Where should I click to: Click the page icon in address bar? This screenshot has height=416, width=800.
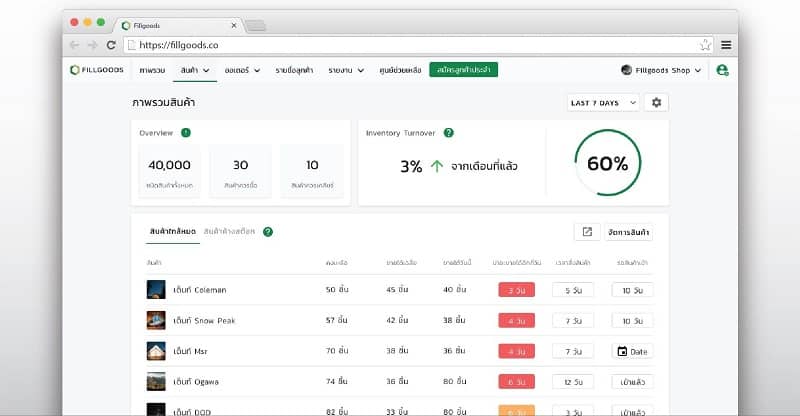pos(132,45)
